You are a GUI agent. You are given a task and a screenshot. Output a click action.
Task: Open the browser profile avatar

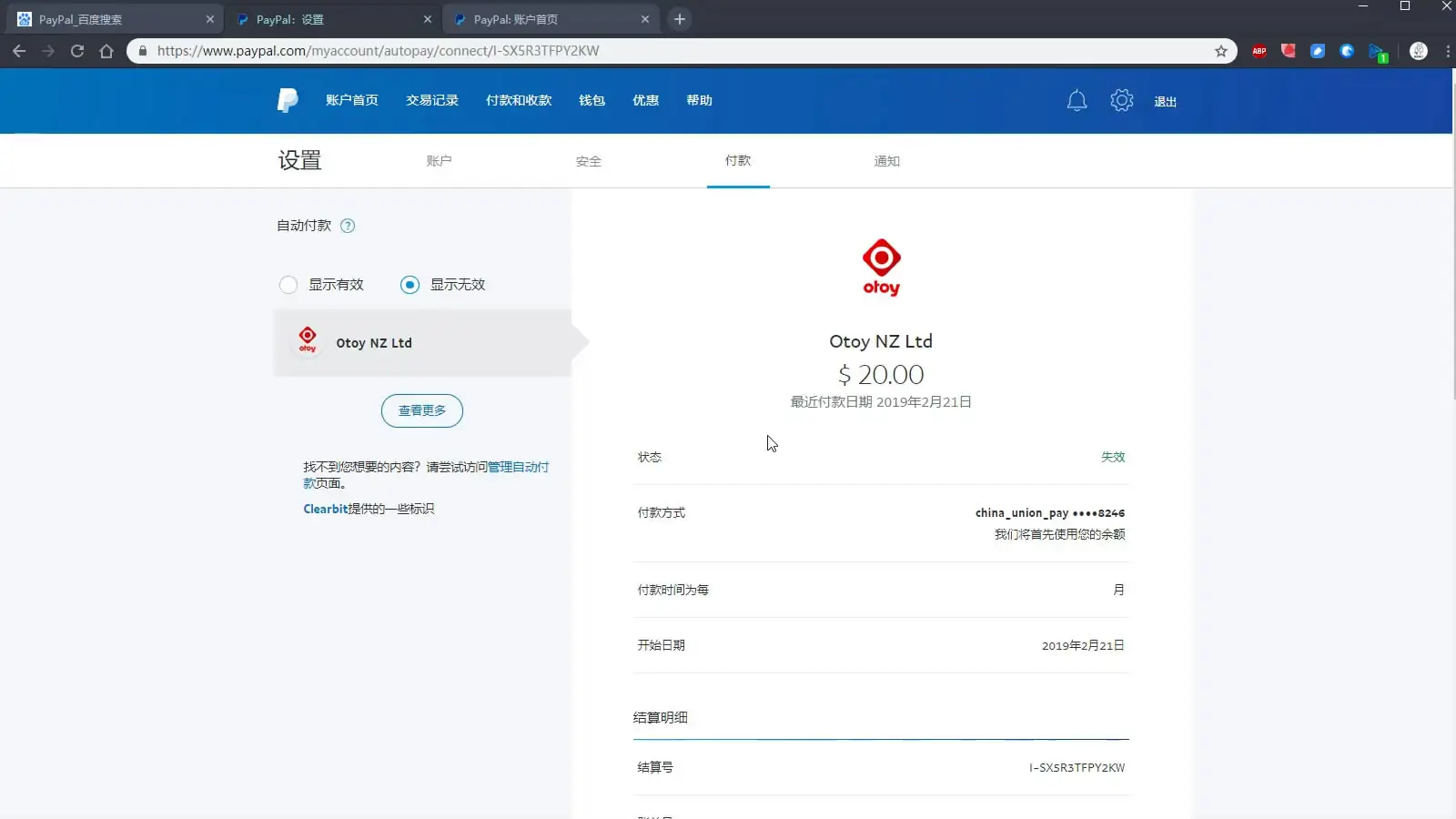1419,51
